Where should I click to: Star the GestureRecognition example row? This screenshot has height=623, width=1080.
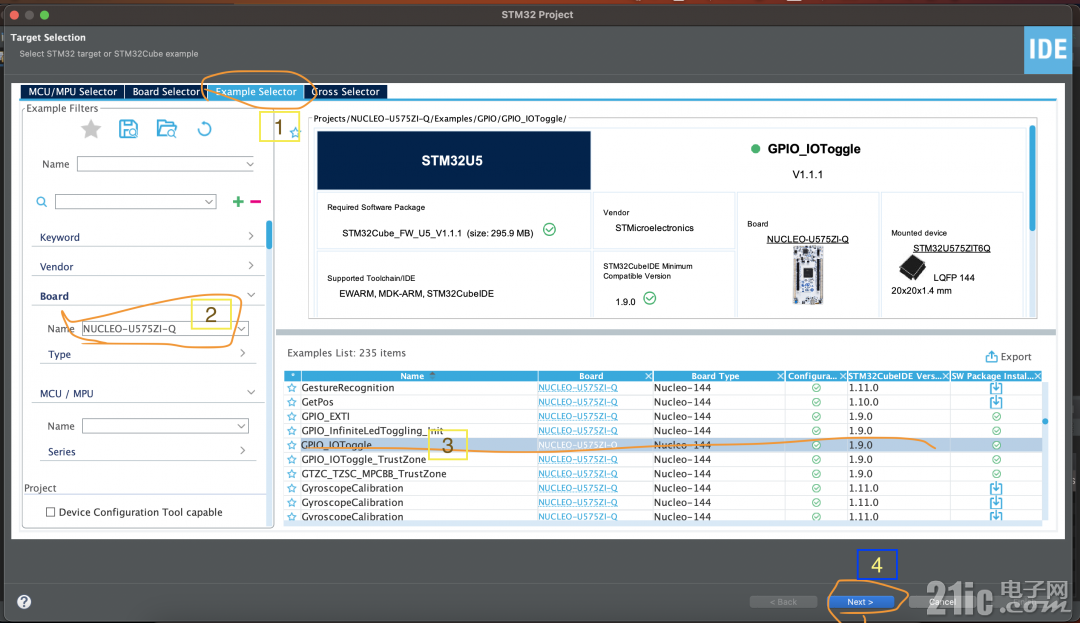click(291, 388)
